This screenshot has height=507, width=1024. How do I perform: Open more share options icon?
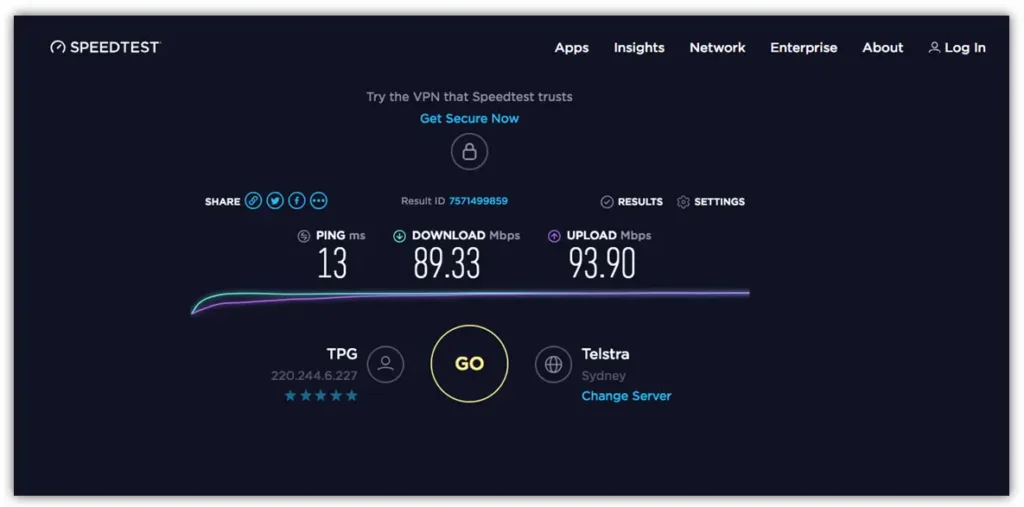coord(318,201)
